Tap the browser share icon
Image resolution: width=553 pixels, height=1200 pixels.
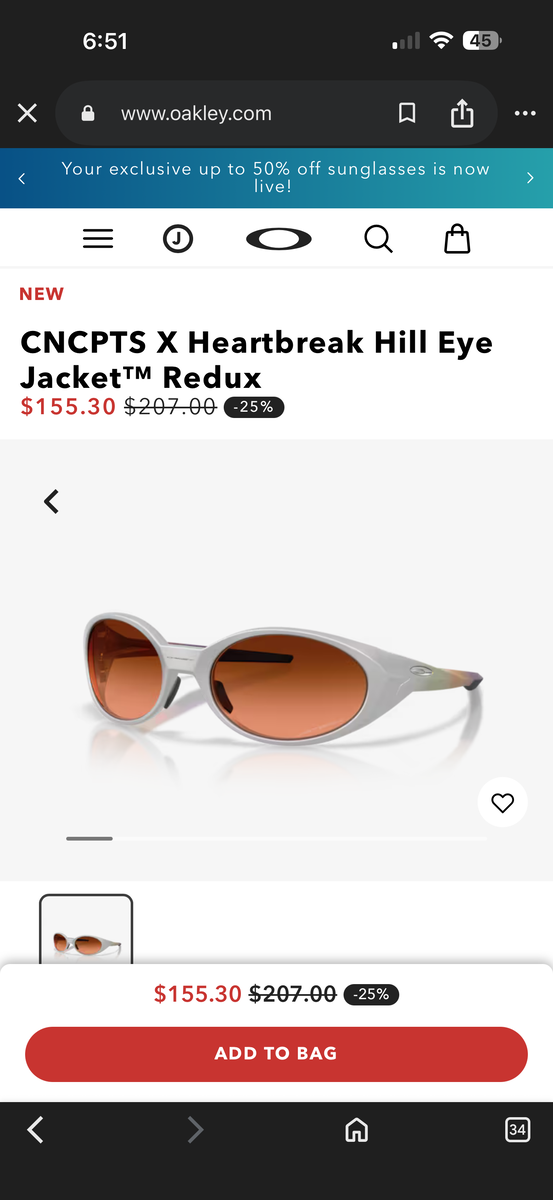pyautogui.click(x=462, y=113)
